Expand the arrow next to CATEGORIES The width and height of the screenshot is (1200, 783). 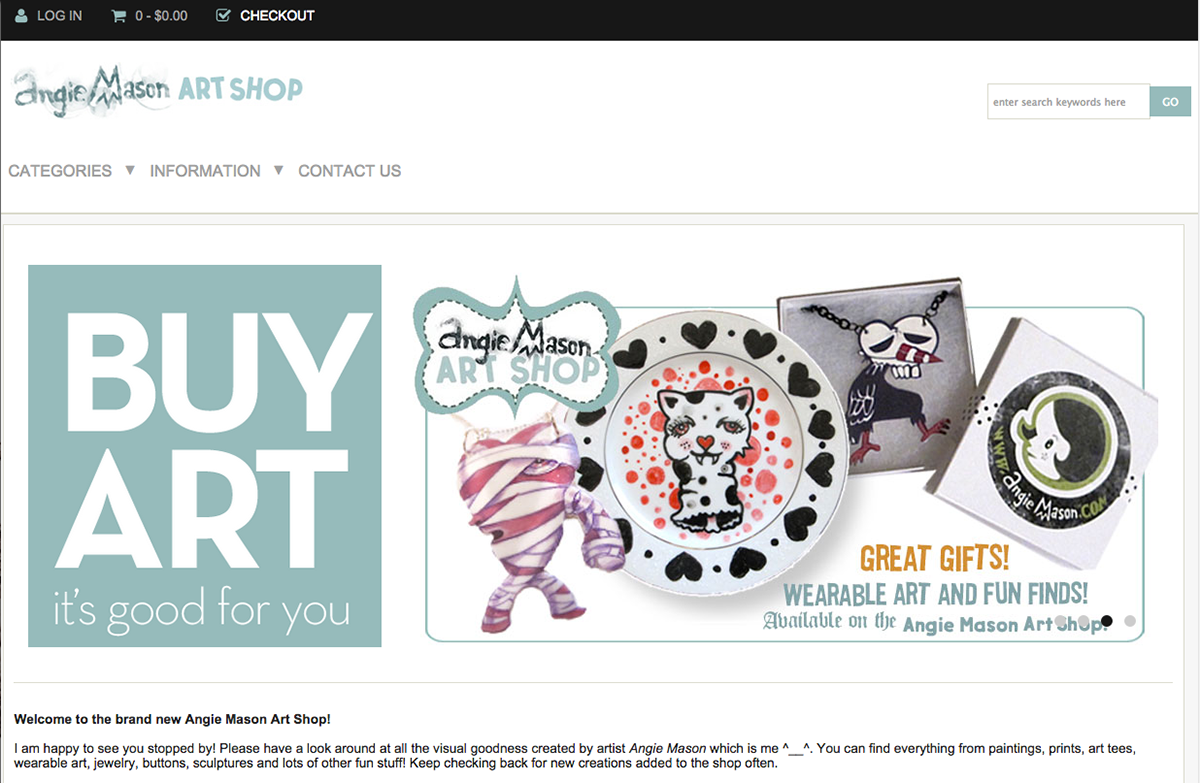click(x=130, y=170)
